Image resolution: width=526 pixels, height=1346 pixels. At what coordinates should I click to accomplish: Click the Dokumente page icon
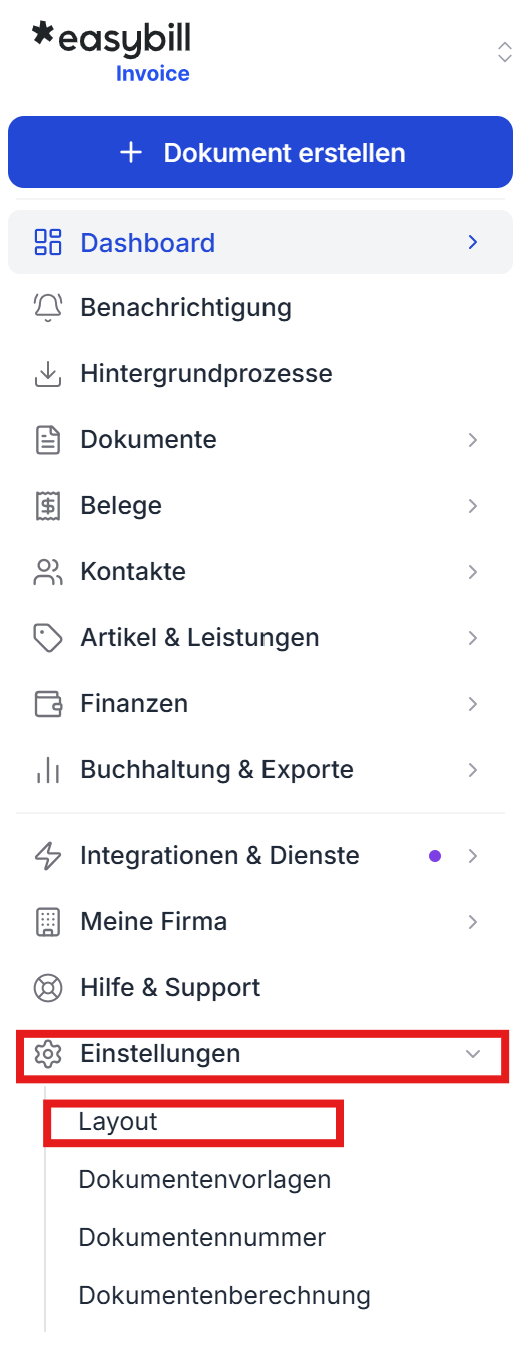pyautogui.click(x=48, y=440)
